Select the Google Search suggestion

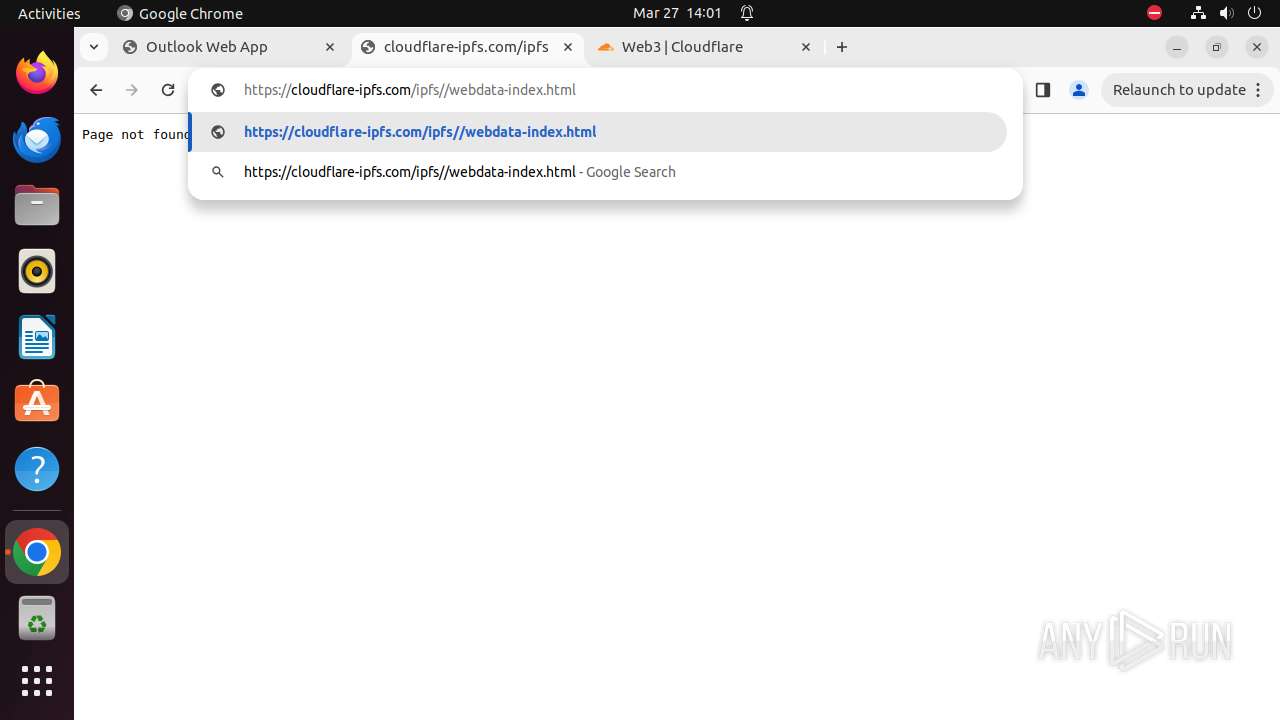(598, 172)
